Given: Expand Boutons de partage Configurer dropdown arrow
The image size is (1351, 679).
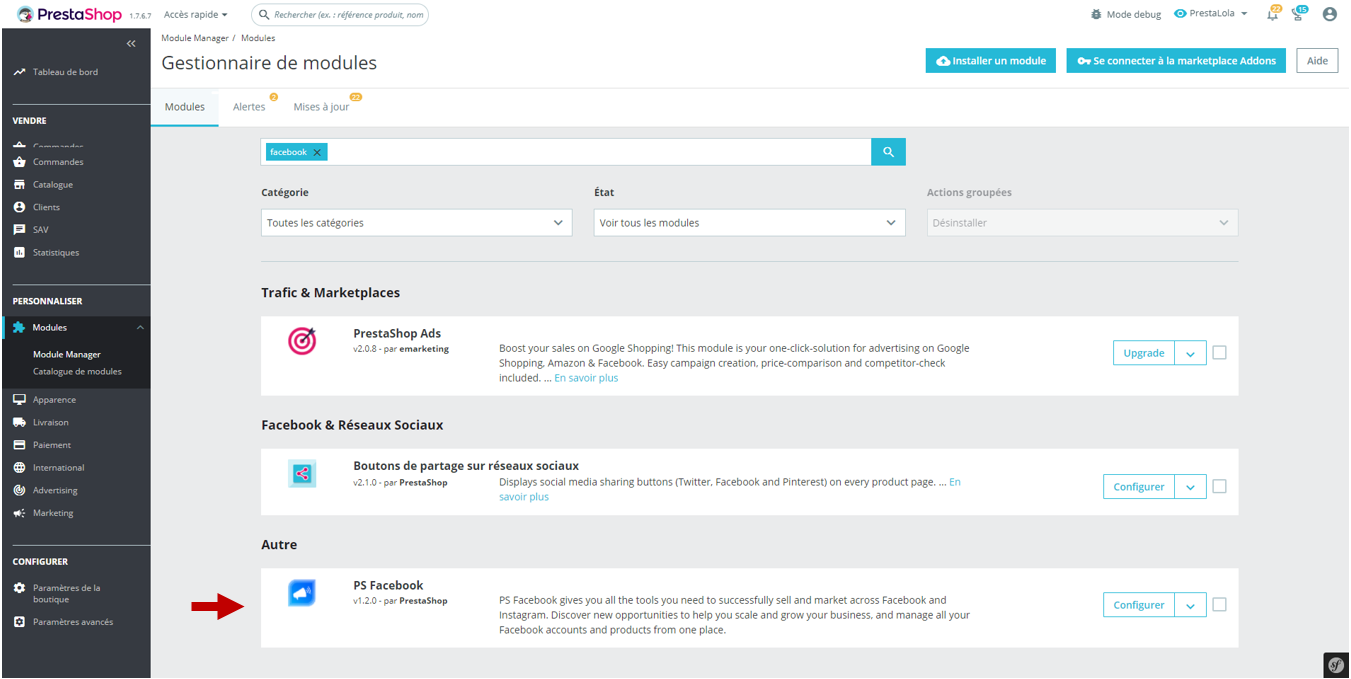Looking at the screenshot, I should [1190, 487].
